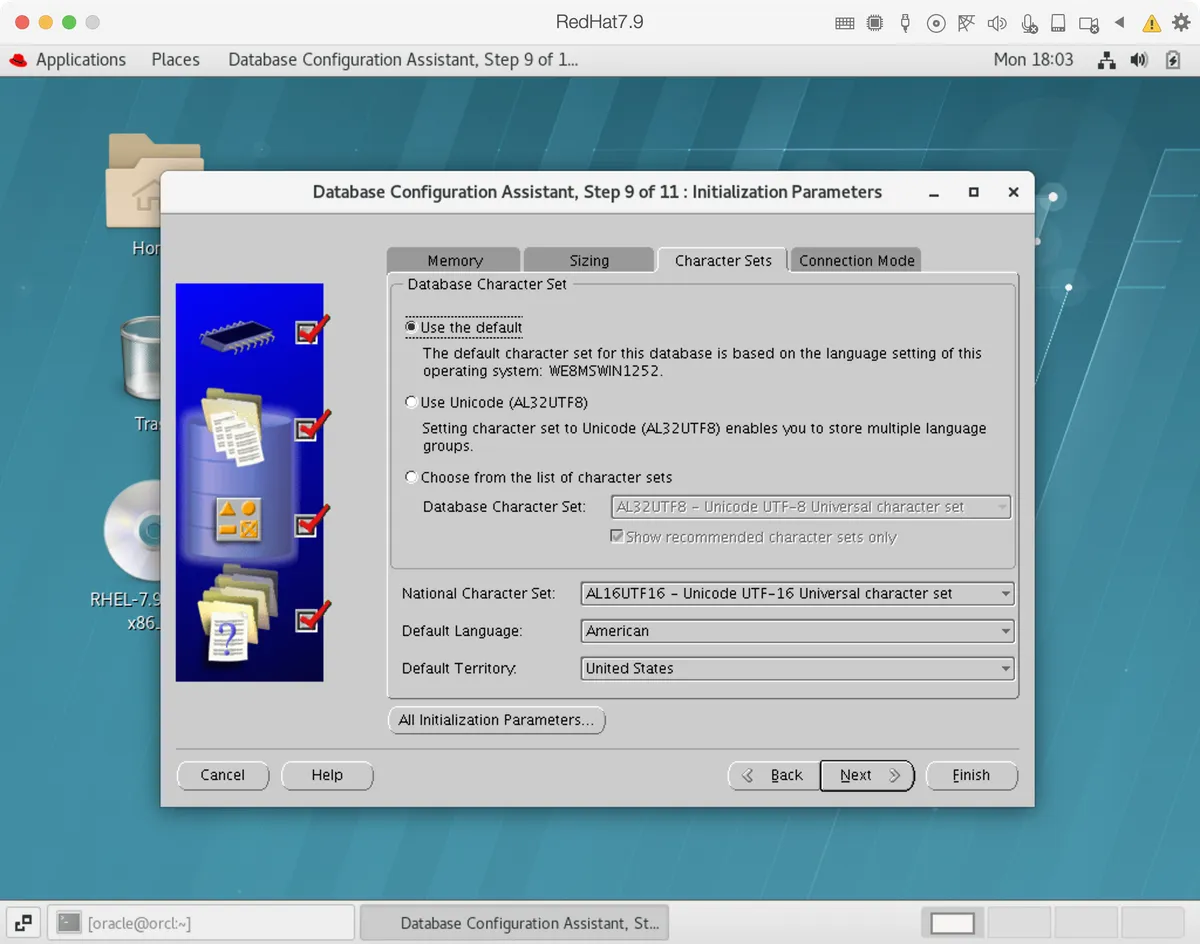Click the CD-ROM icon in the VM toolbar
This screenshot has height=944, width=1200.
coord(936,22)
